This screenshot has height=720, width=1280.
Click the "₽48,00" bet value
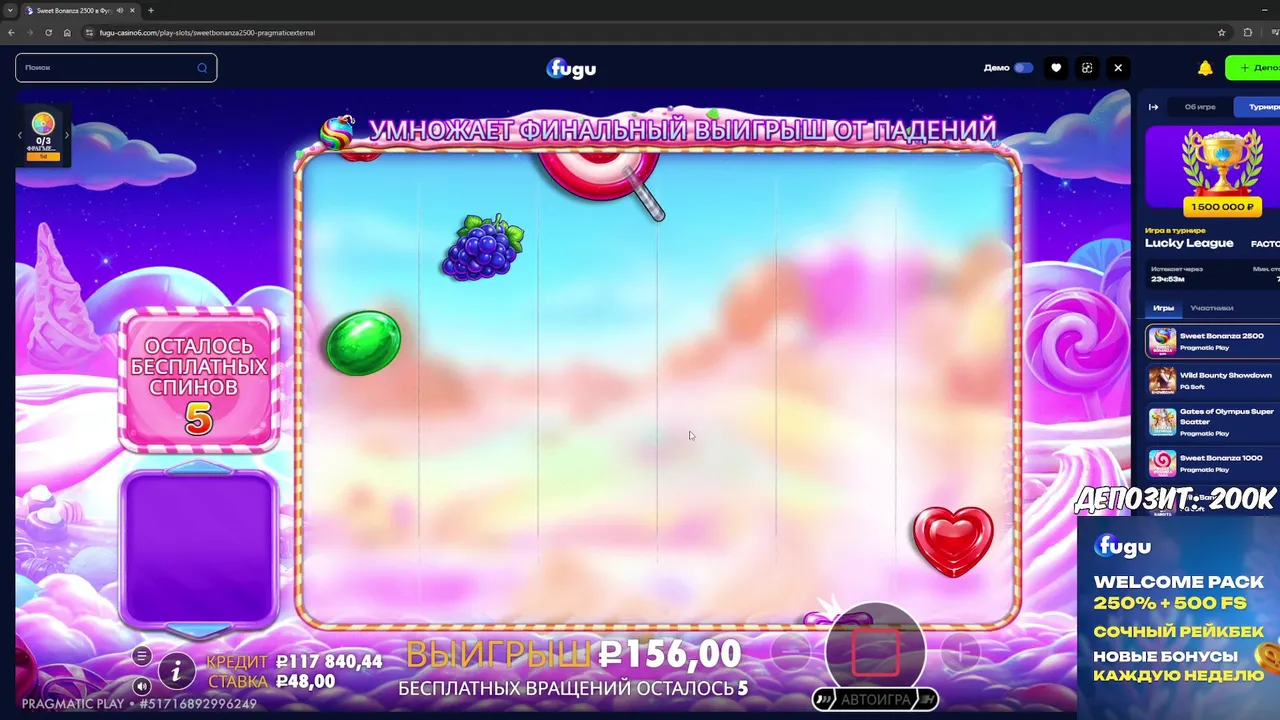pos(306,682)
